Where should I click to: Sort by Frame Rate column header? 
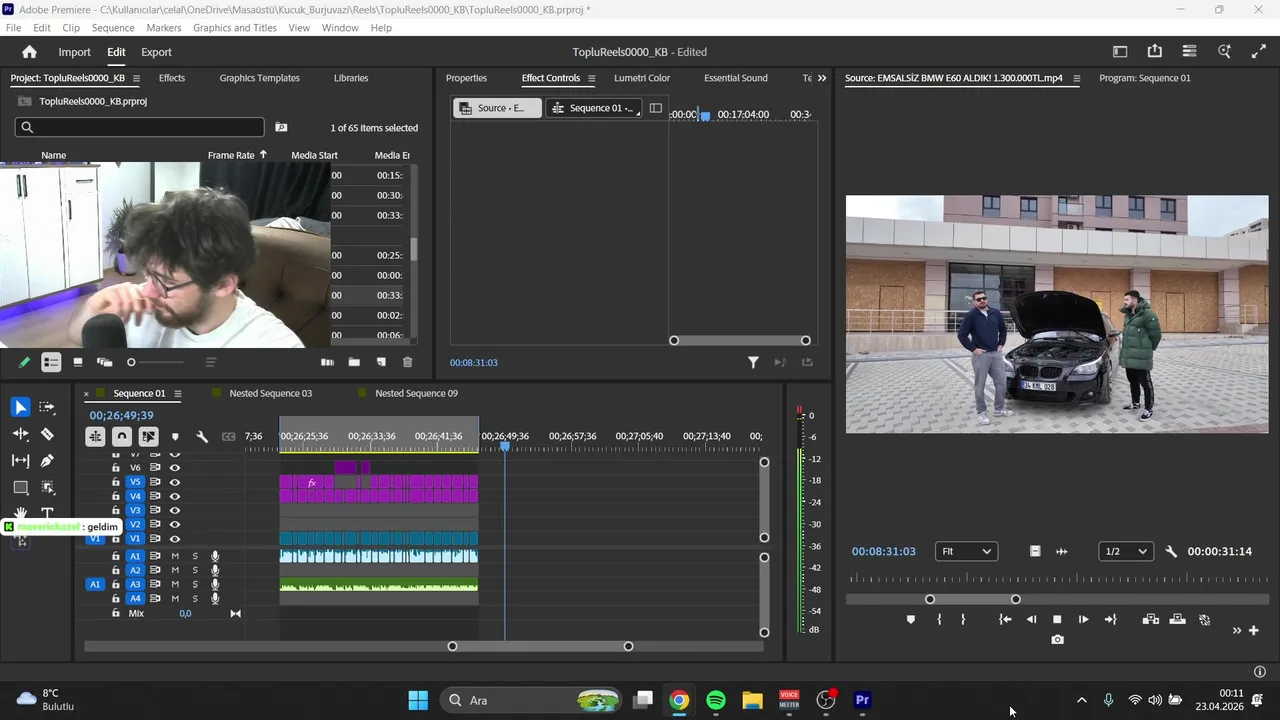tap(231, 155)
